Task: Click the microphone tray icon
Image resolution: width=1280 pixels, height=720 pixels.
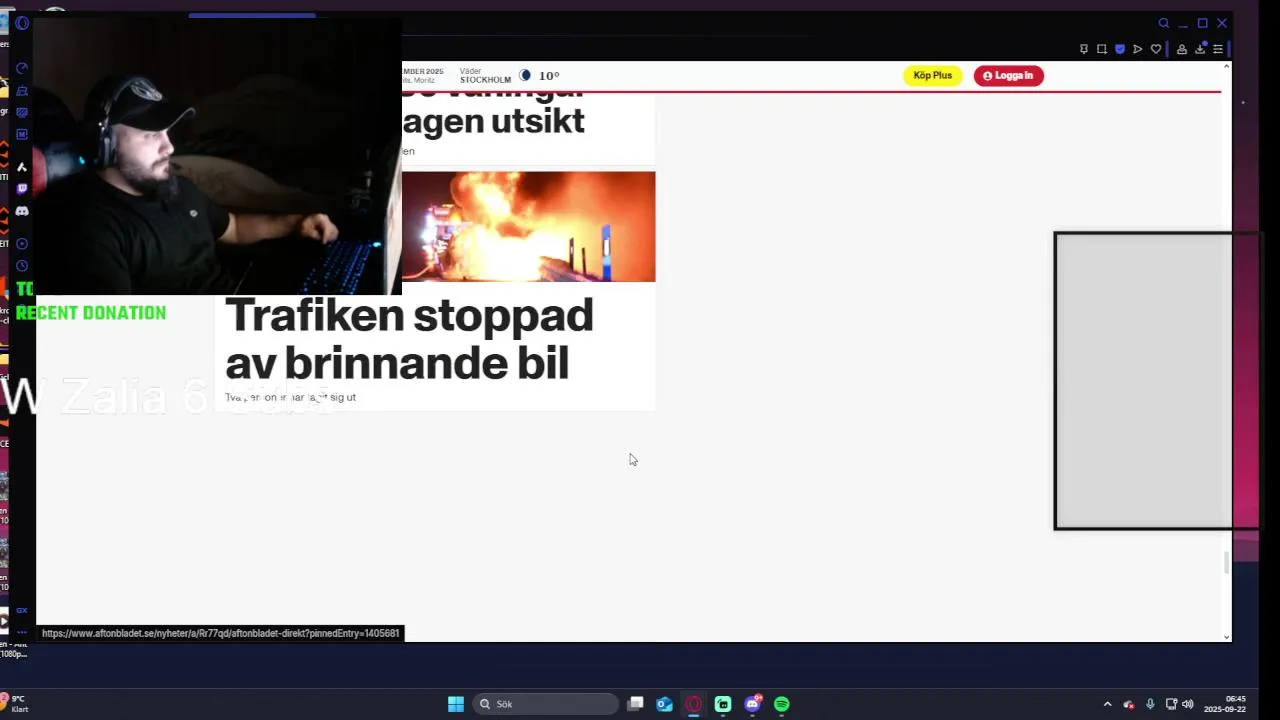Action: click(x=1150, y=704)
